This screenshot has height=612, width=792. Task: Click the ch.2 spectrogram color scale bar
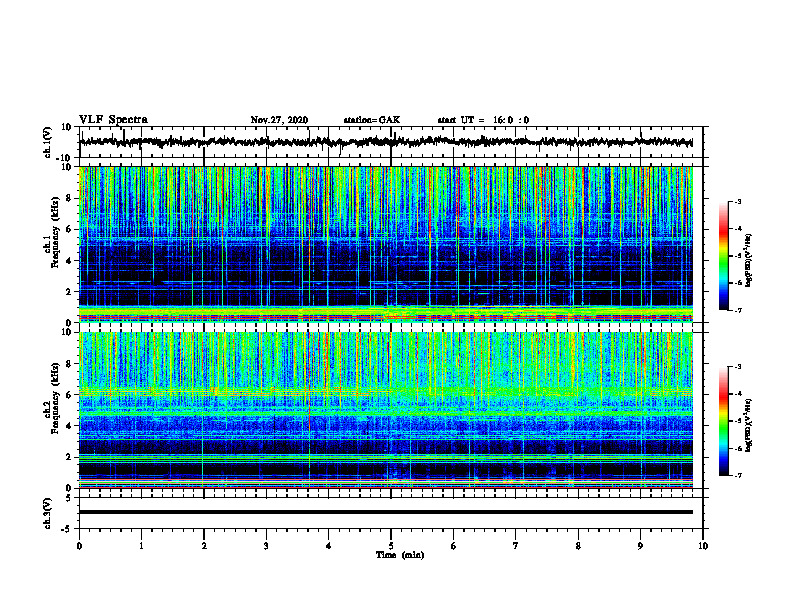point(724,421)
